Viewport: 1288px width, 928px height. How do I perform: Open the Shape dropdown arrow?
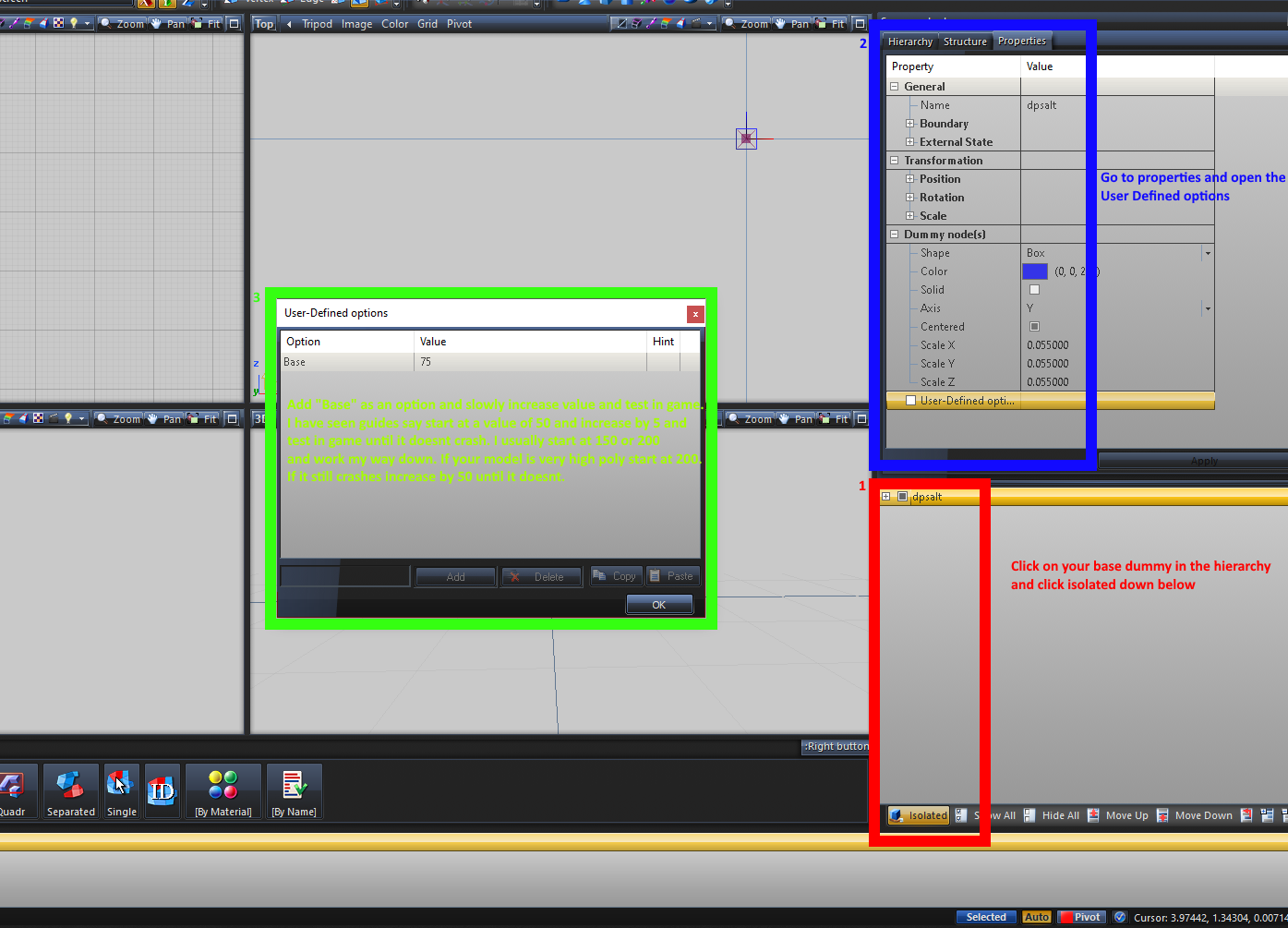1208,253
